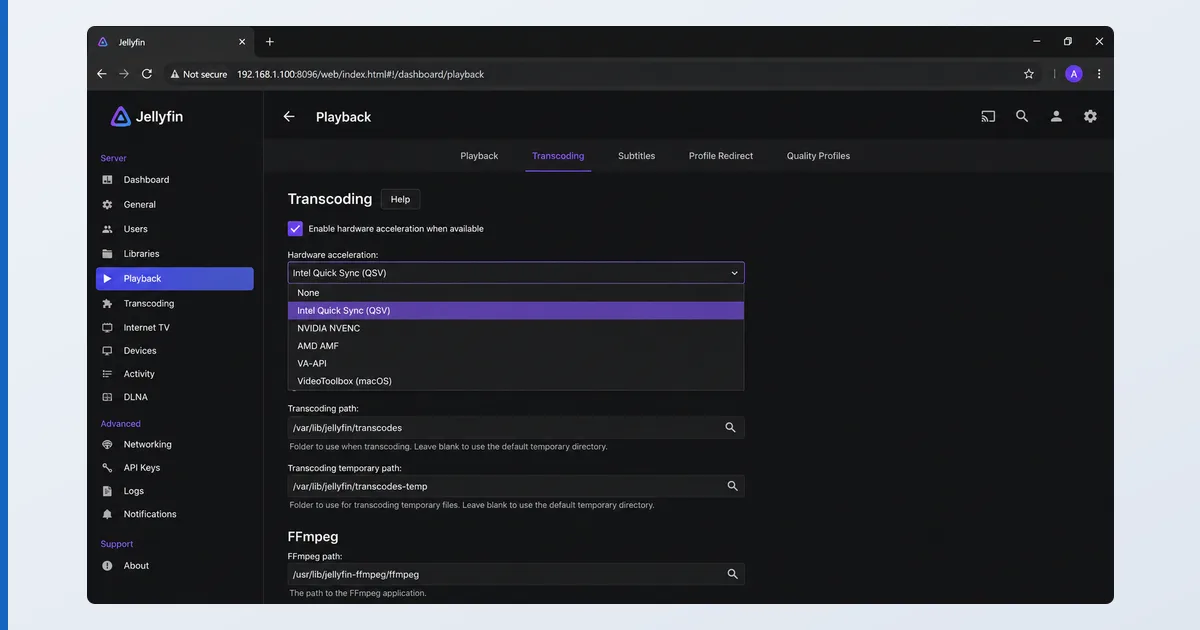Image resolution: width=1200 pixels, height=630 pixels.
Task: Choose AMD AMF option
Action: click(x=516, y=346)
